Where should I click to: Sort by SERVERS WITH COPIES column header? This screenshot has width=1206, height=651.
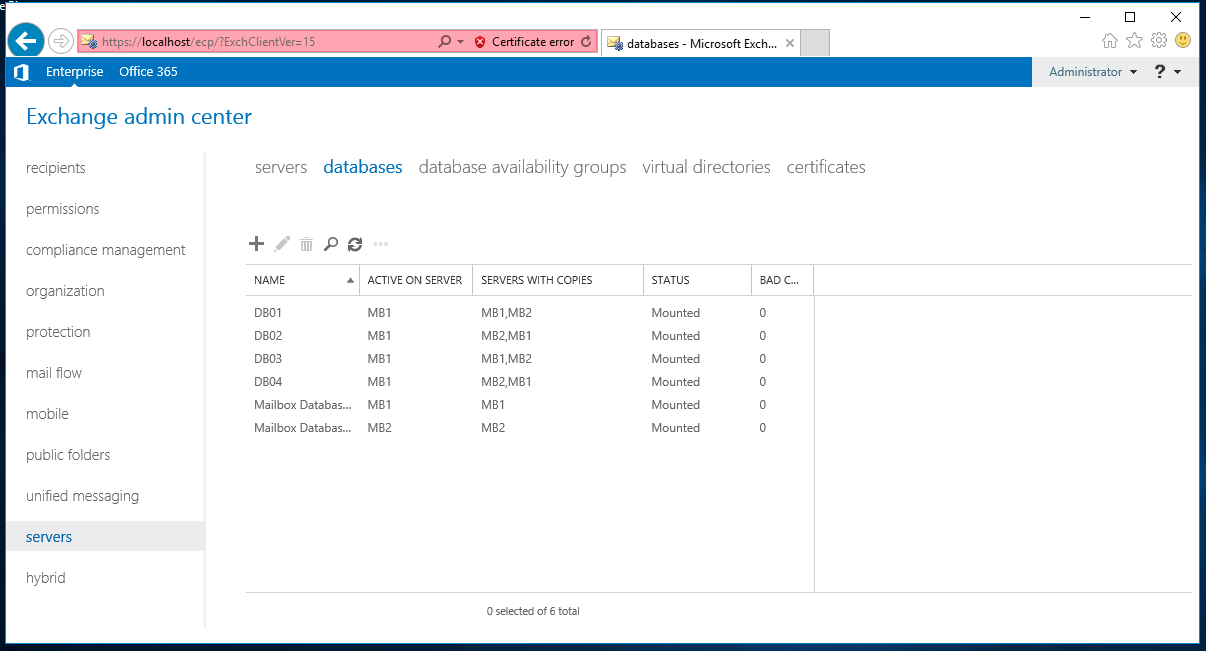pos(558,280)
